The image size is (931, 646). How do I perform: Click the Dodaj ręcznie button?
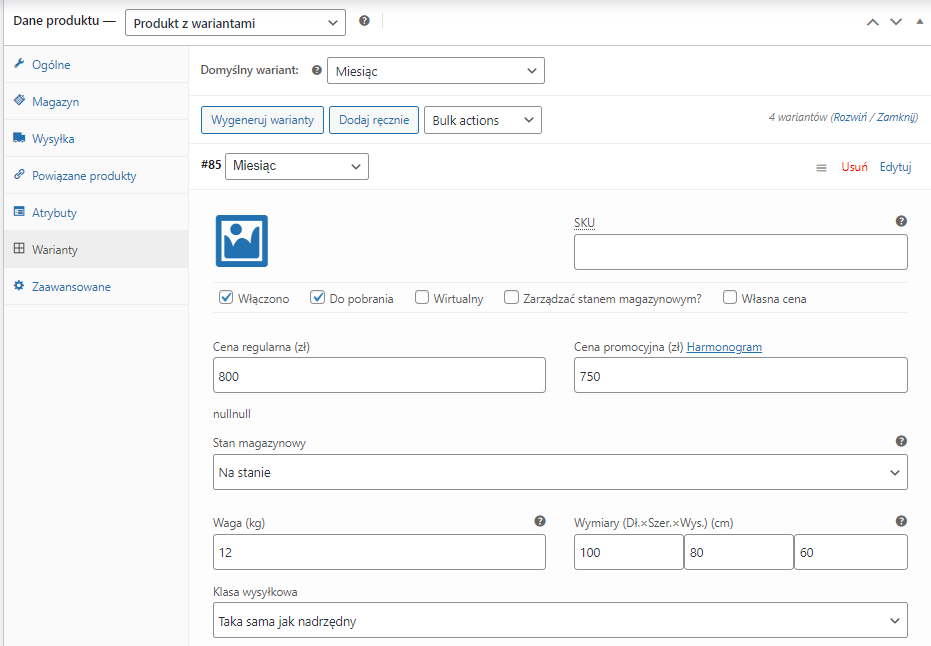pos(374,120)
